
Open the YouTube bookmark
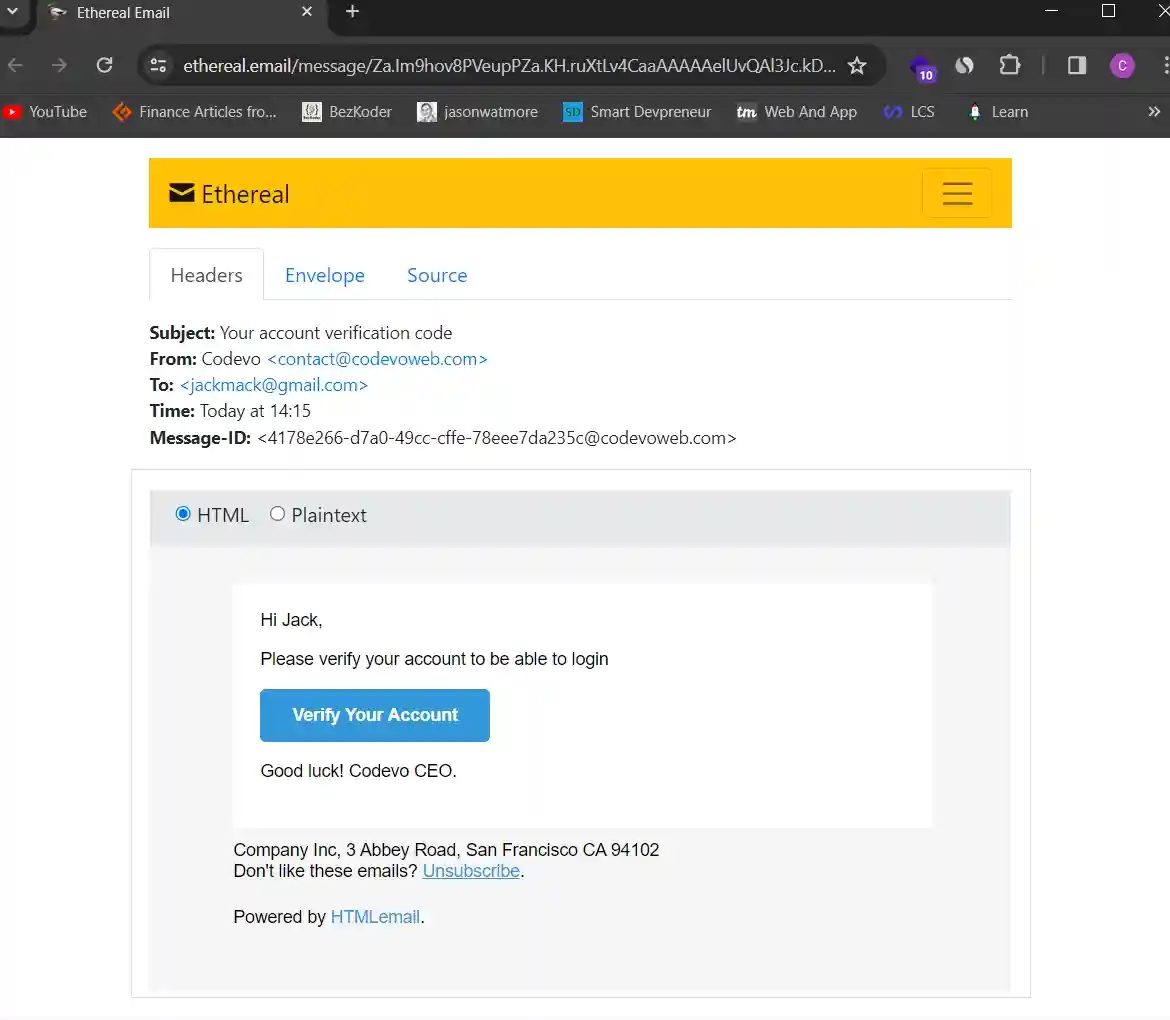46,112
